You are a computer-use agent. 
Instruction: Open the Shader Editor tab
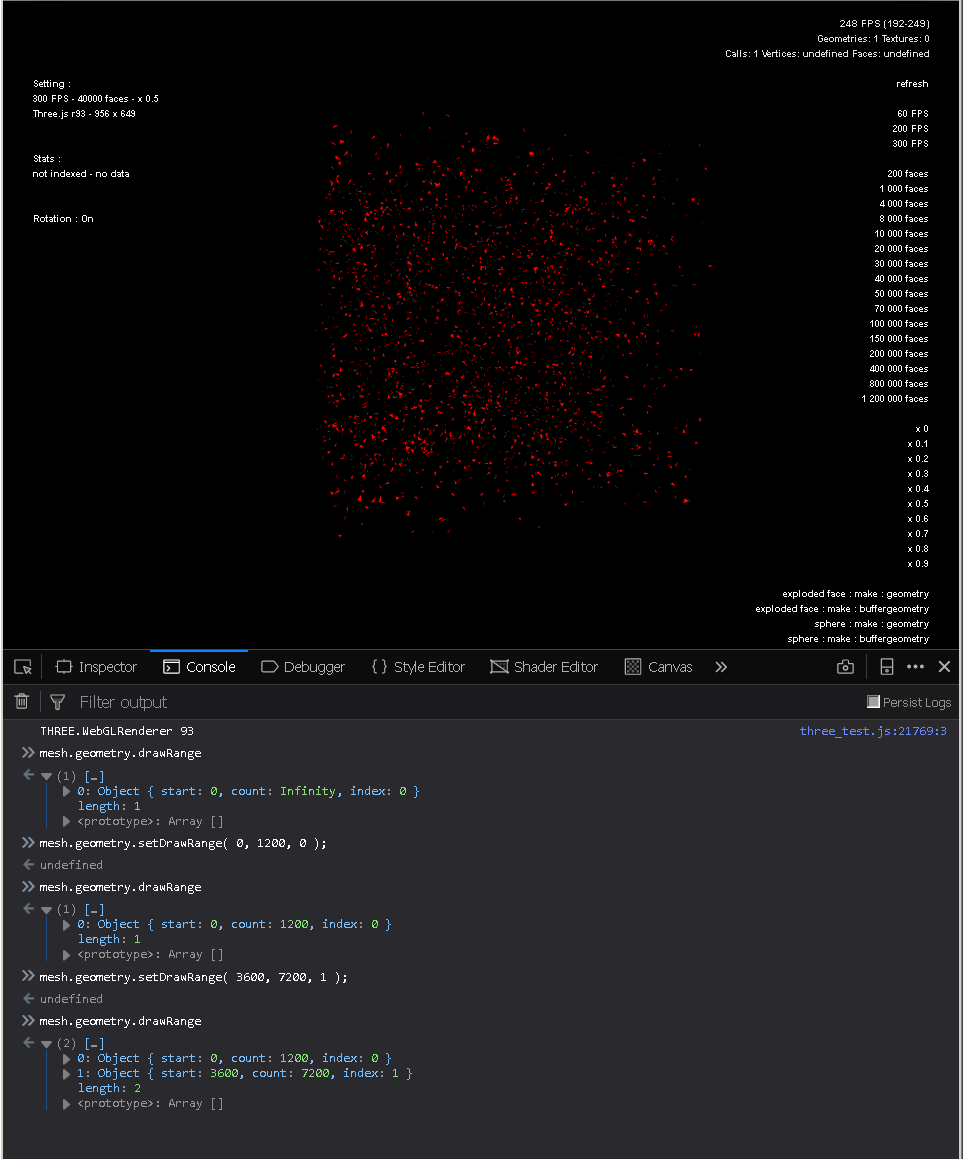coord(544,666)
